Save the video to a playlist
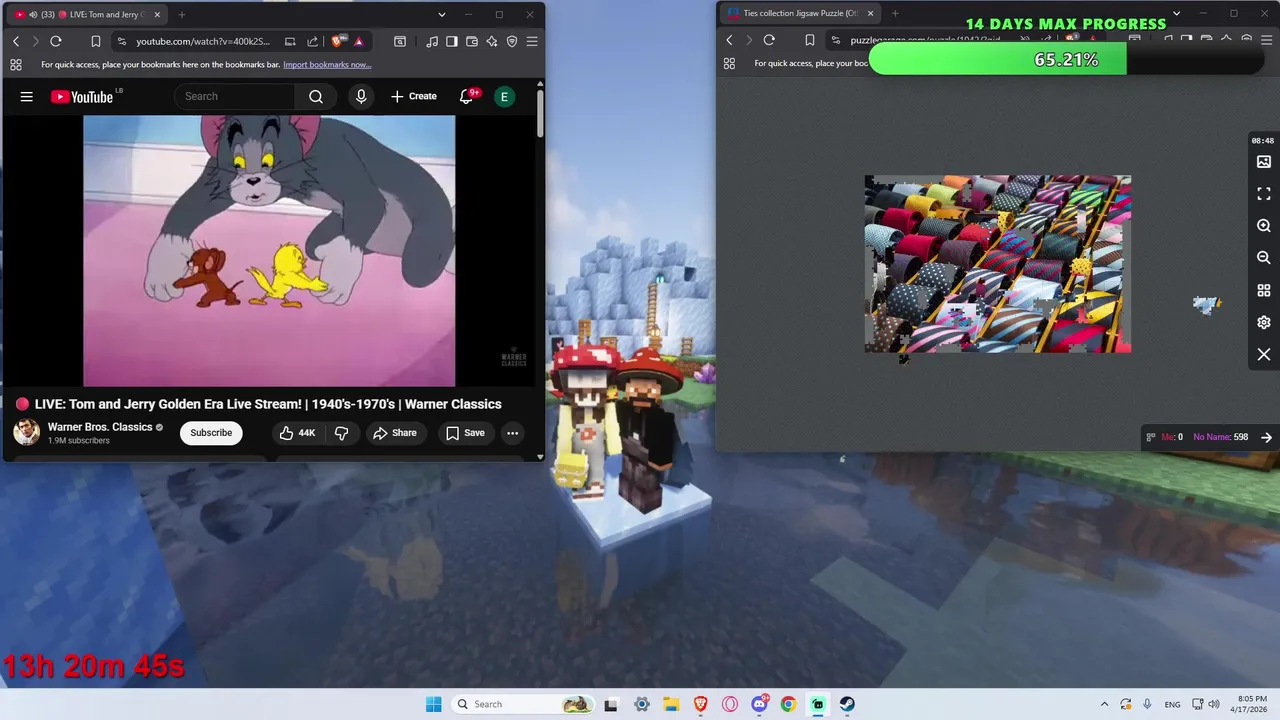Viewport: 1280px width, 720px height. tap(465, 433)
